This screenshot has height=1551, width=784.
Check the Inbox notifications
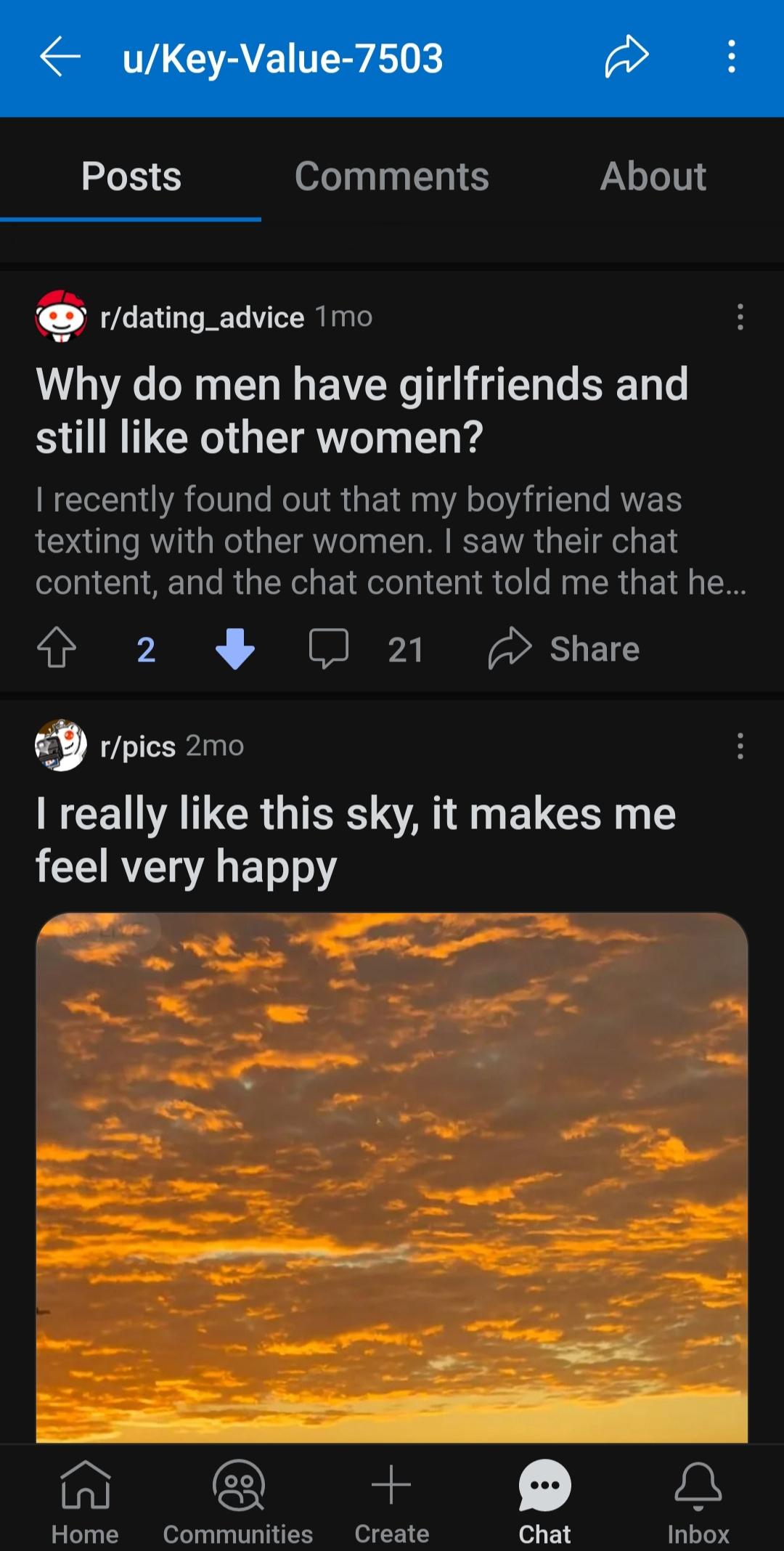point(698,1502)
